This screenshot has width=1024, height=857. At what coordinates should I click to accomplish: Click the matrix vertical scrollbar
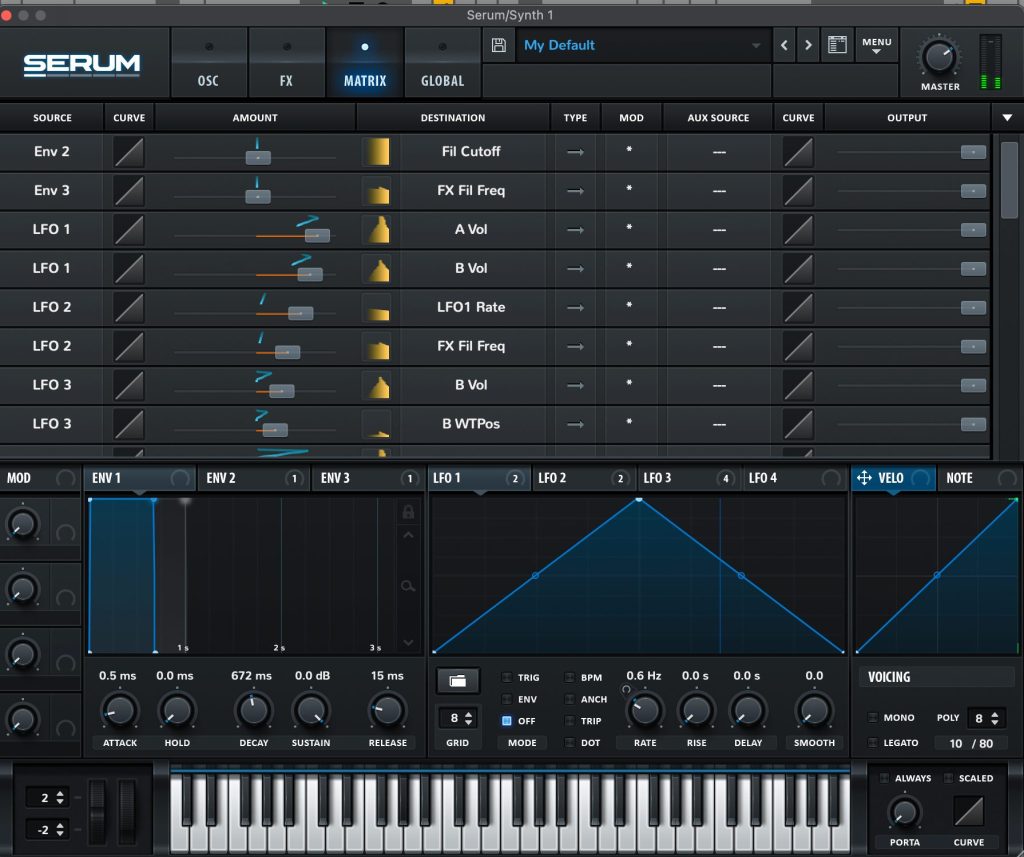[x=1009, y=180]
